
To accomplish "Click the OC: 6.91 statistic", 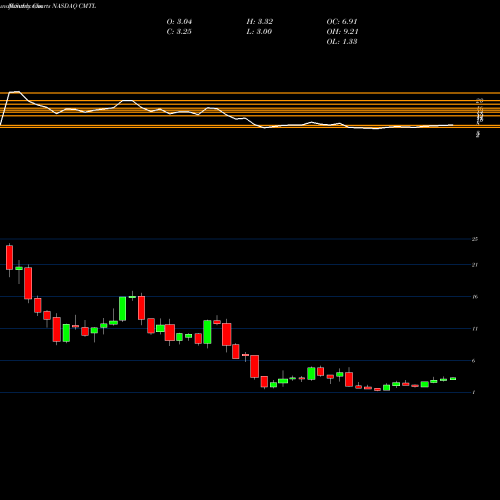I will [342, 22].
